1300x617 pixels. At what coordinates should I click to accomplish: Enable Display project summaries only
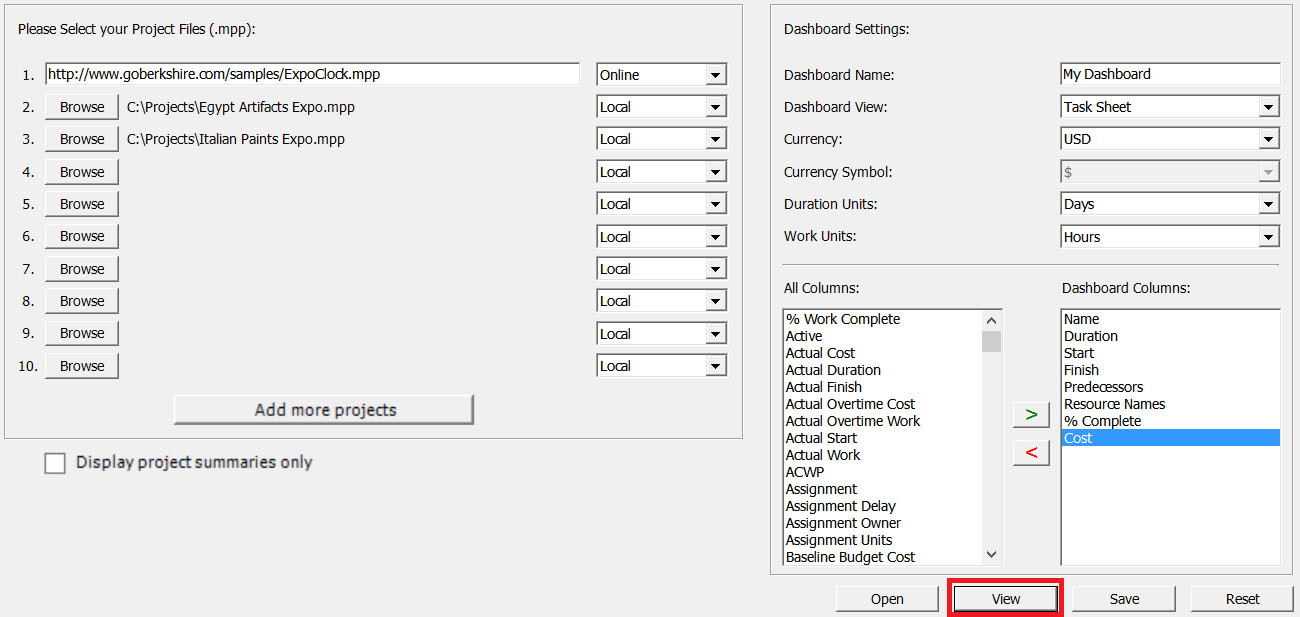[x=55, y=462]
